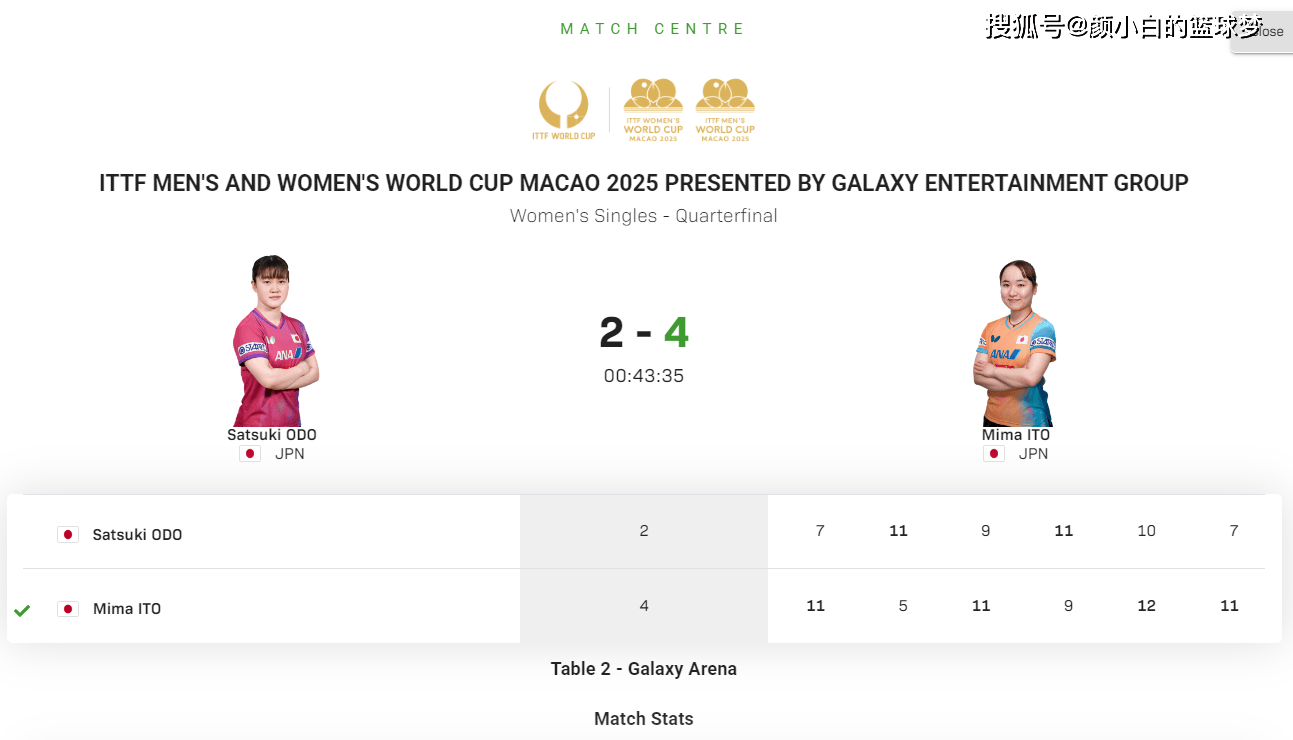Viewport: 1293px width, 740px height.
Task: Click flag icon in Satsuki ODO score row
Action: click(68, 535)
